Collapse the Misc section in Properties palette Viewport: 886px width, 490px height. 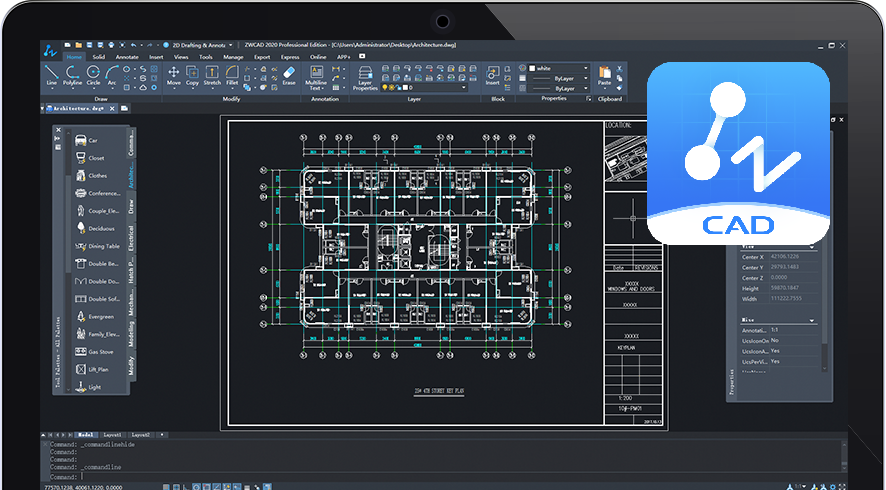click(x=812, y=320)
